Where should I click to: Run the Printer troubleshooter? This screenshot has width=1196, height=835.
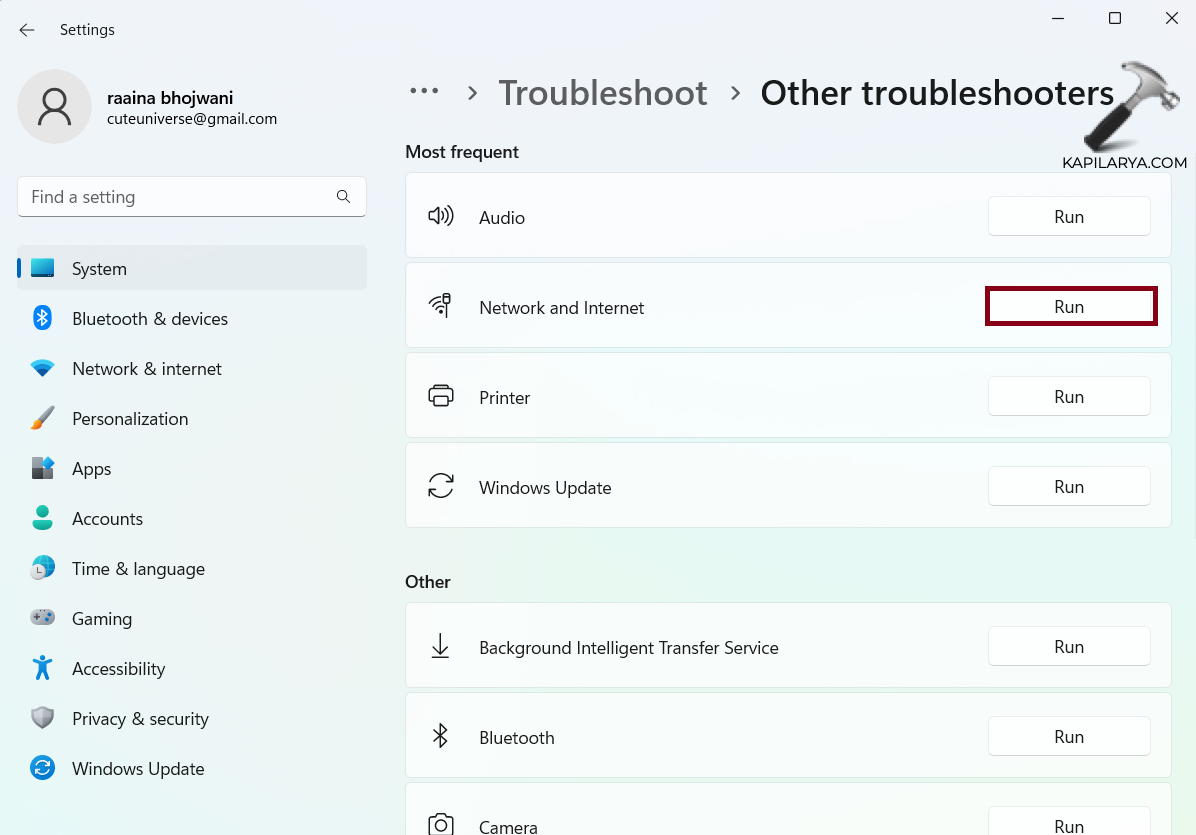click(1068, 397)
